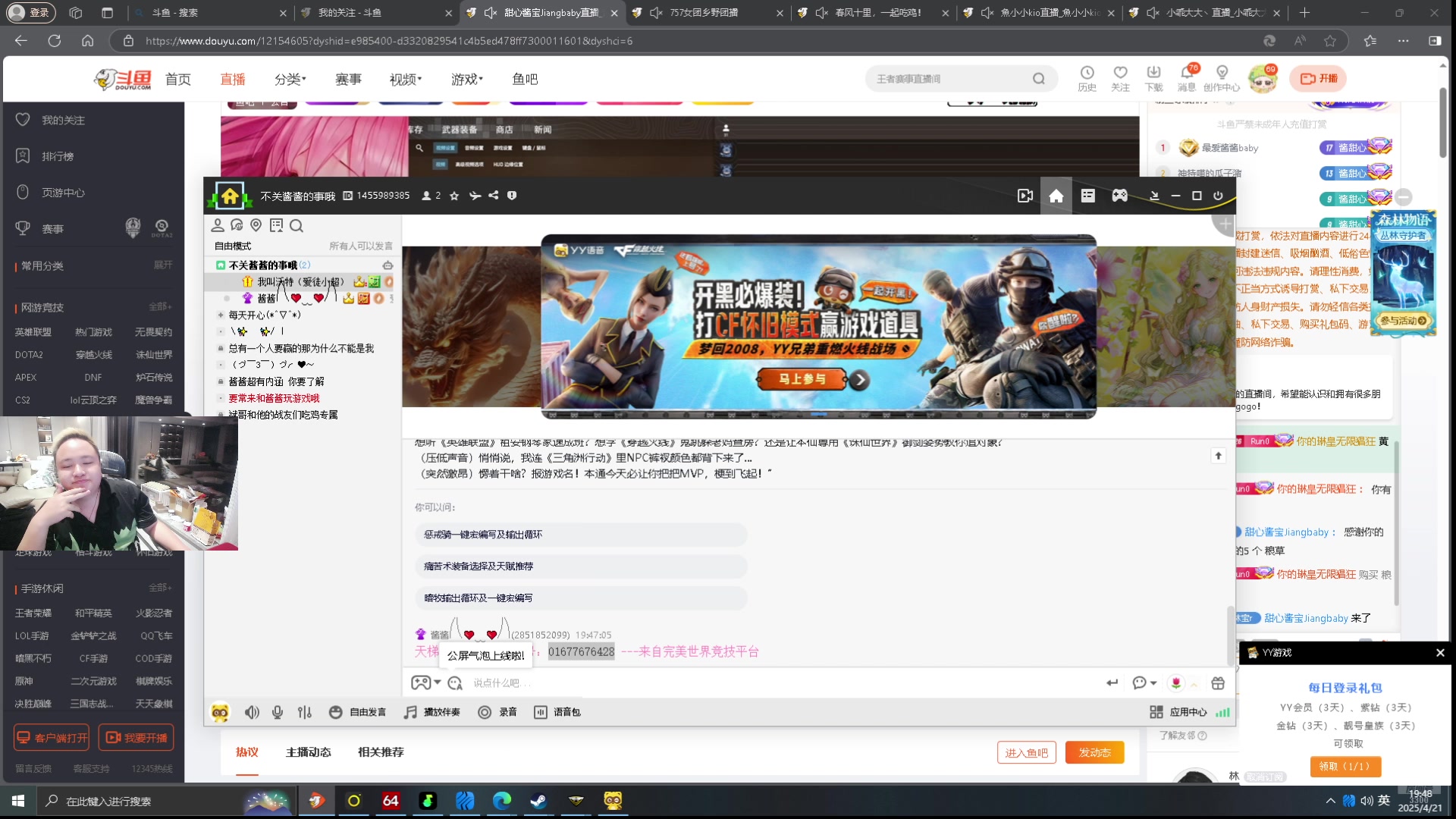
Task: Open Douyu 关注 heart icon in the header
Action: click(1120, 79)
